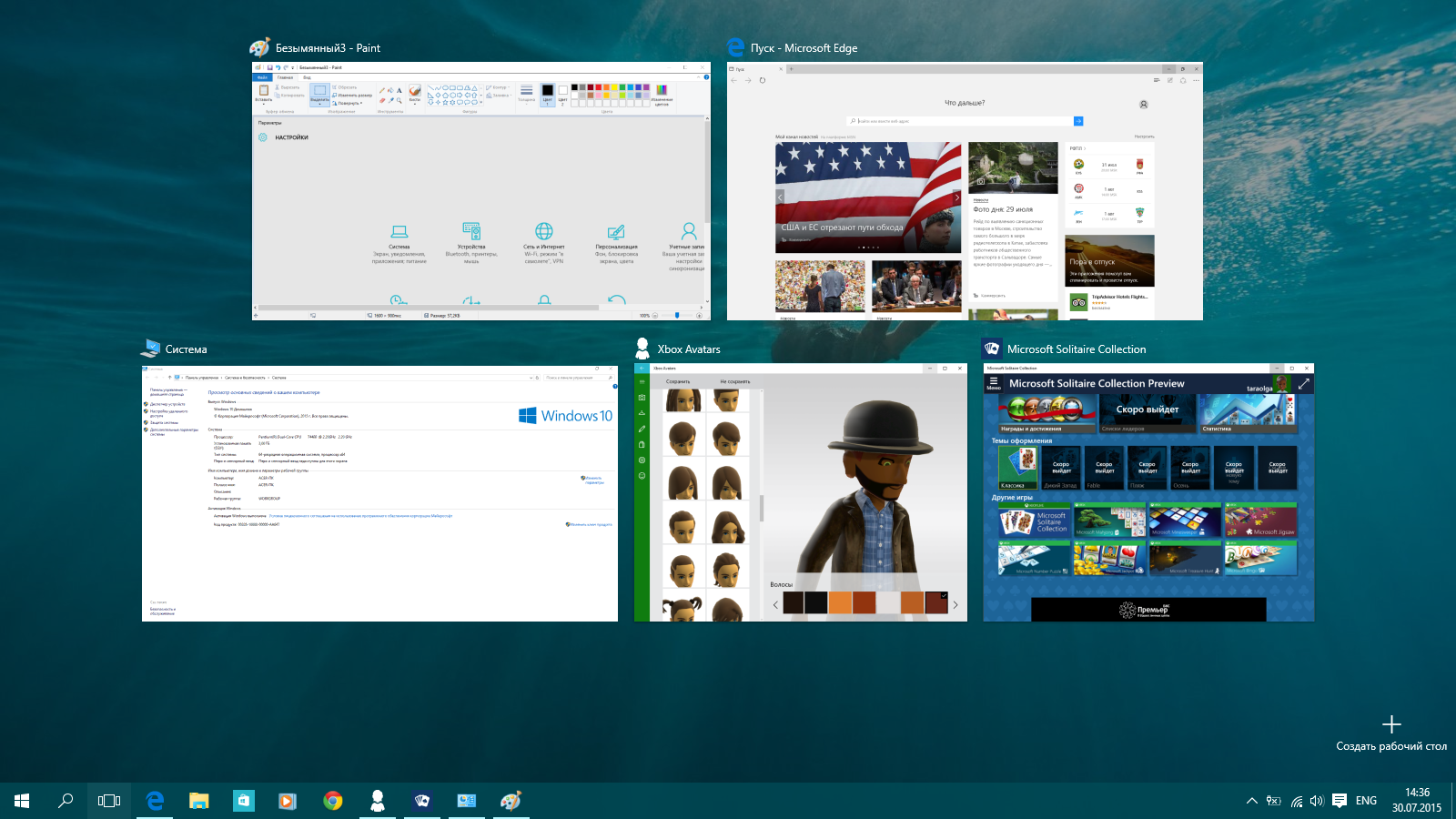Click the blue go arrow beside Edge search
1456x819 pixels.
1078,121
